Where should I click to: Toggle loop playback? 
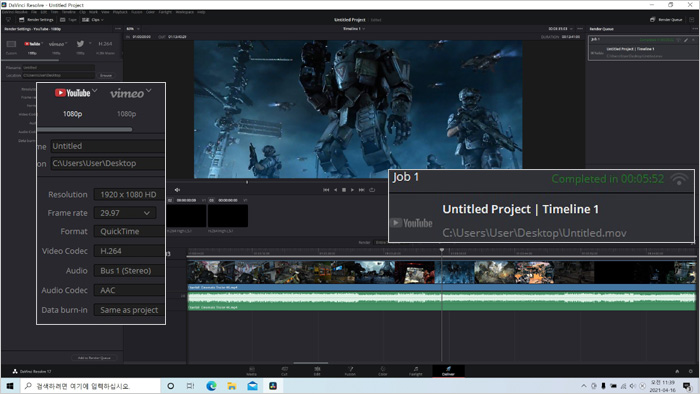[372, 190]
